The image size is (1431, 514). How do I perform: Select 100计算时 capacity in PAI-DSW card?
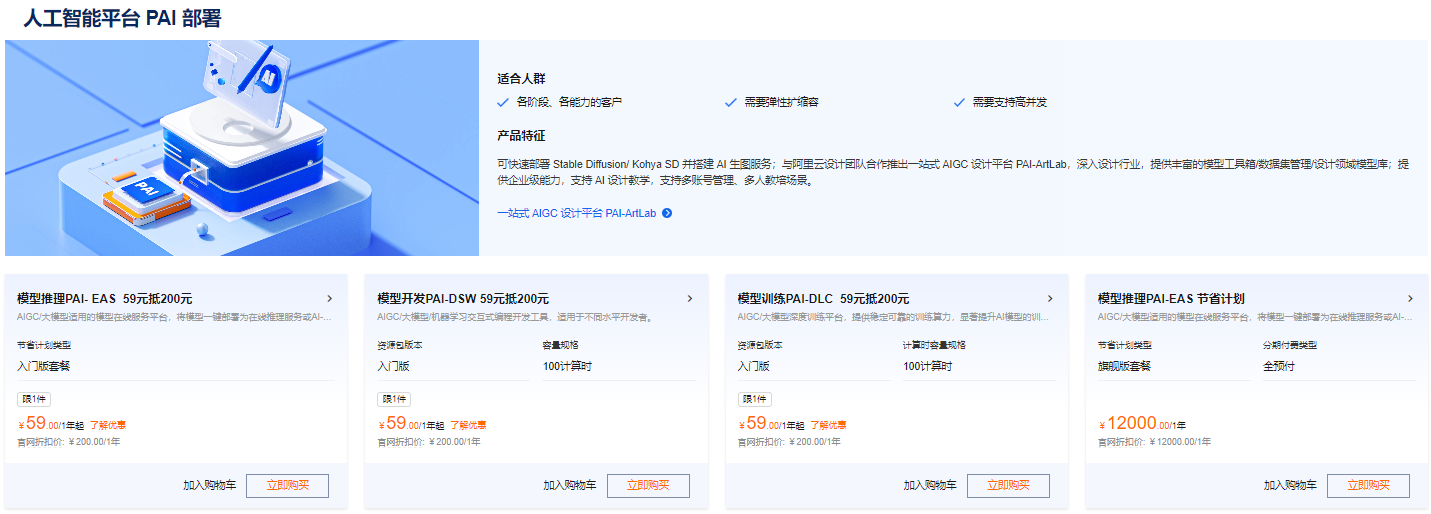[568, 366]
